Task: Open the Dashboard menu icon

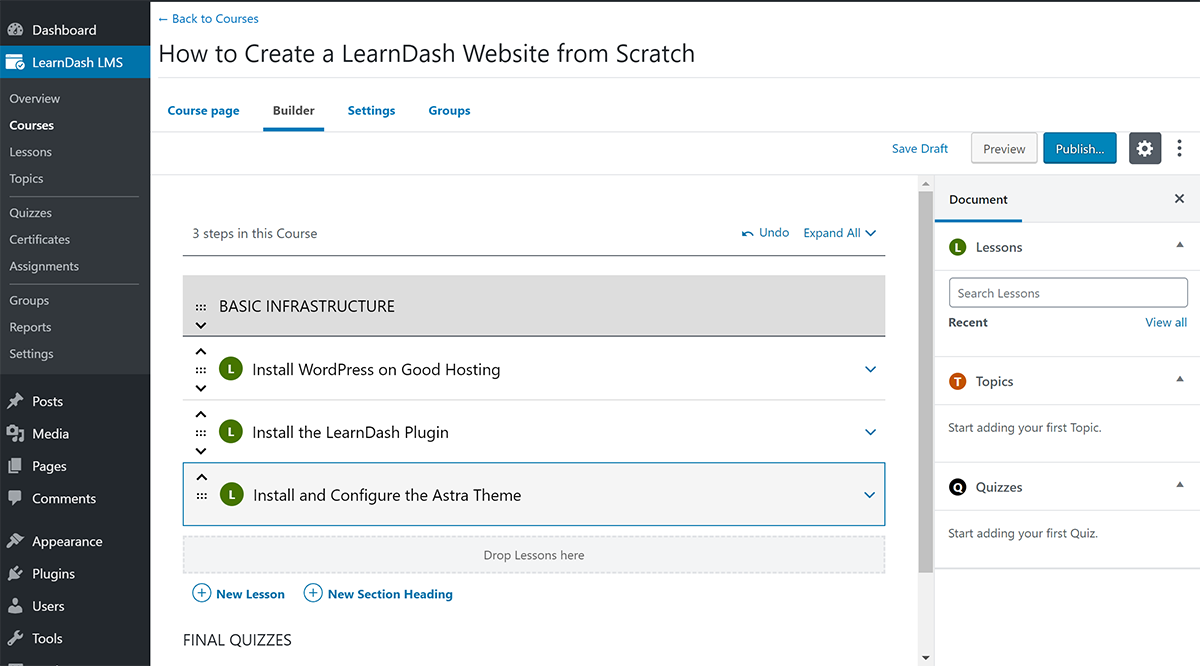Action: (16, 30)
